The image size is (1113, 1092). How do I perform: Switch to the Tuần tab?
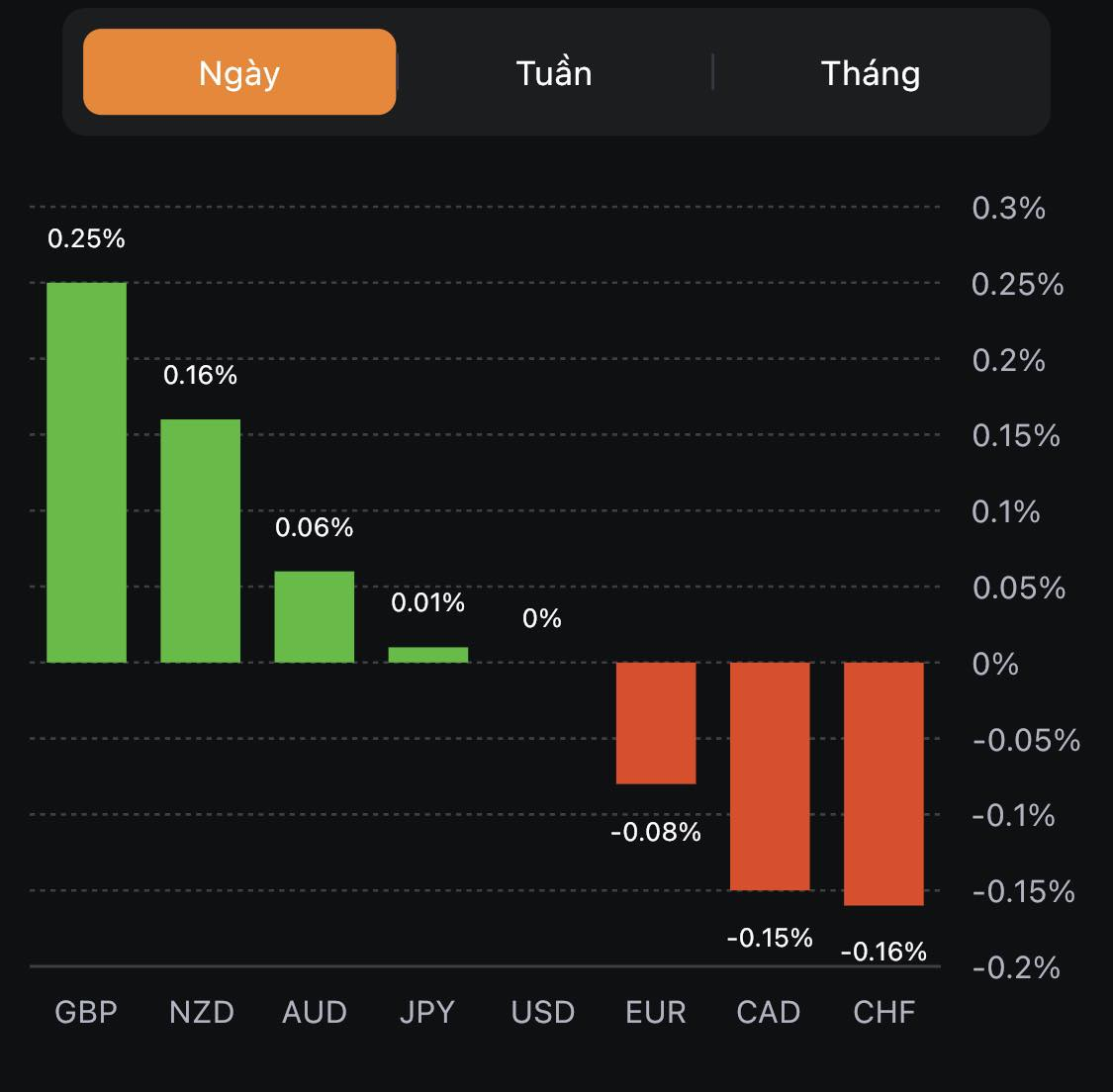click(x=554, y=72)
